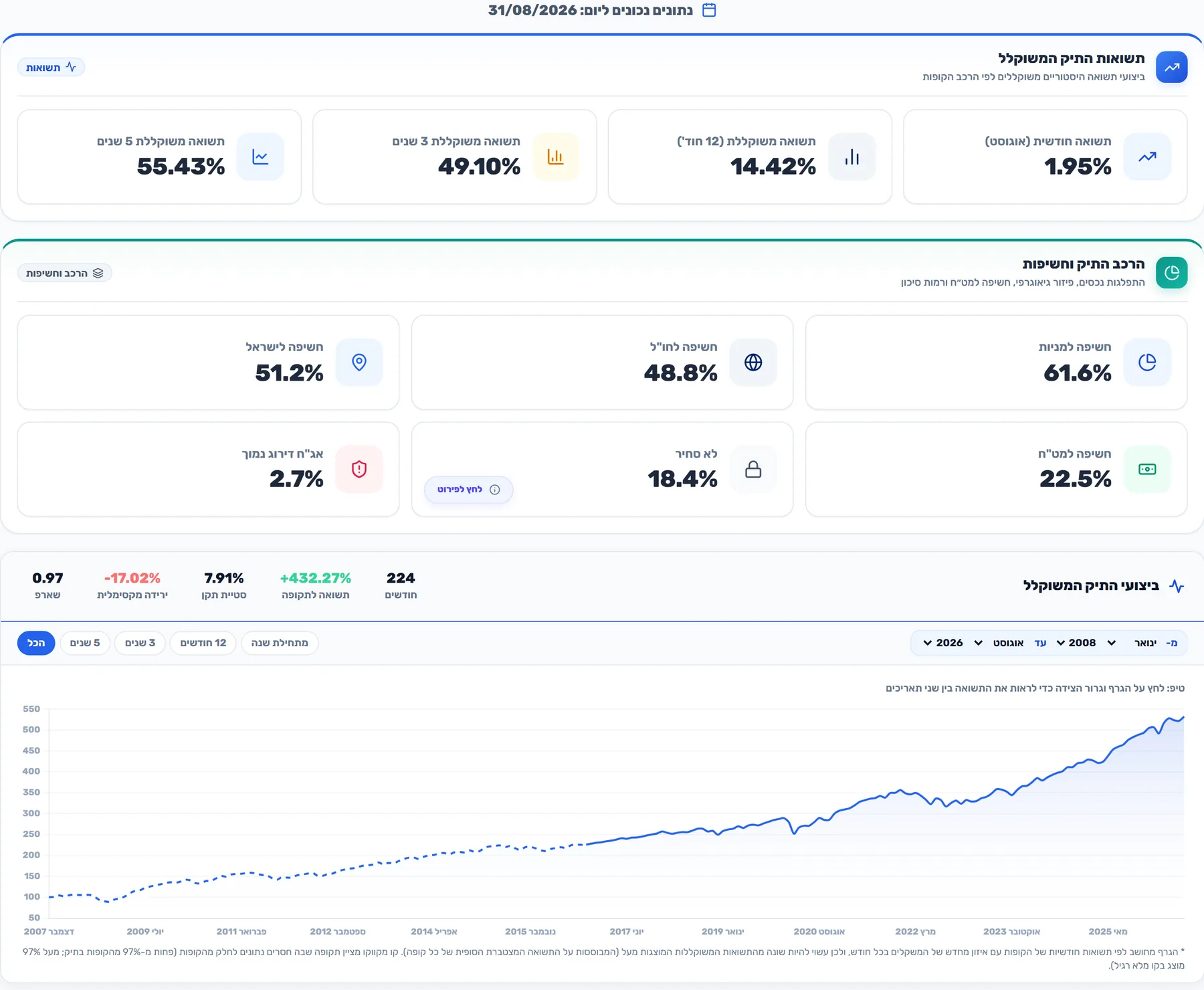Click the monthly return (אוגוסט) trend icon

coord(1147,157)
